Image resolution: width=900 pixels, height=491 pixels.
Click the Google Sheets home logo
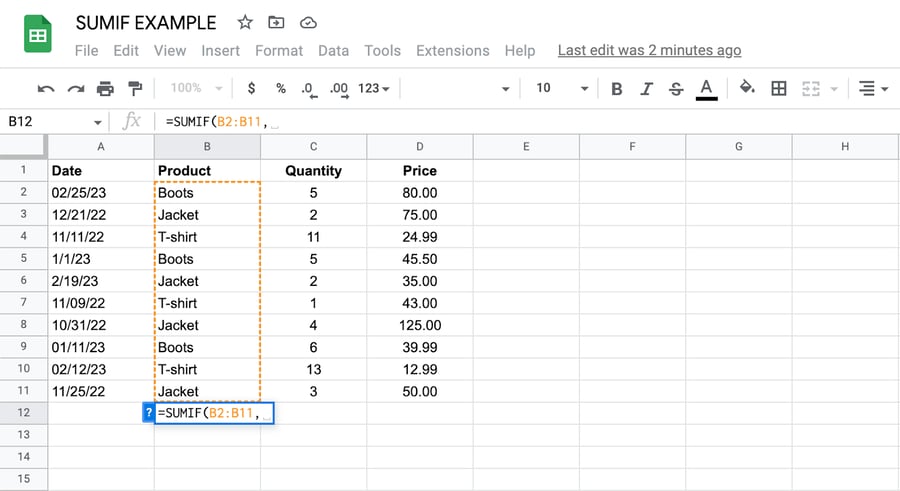pyautogui.click(x=38, y=37)
